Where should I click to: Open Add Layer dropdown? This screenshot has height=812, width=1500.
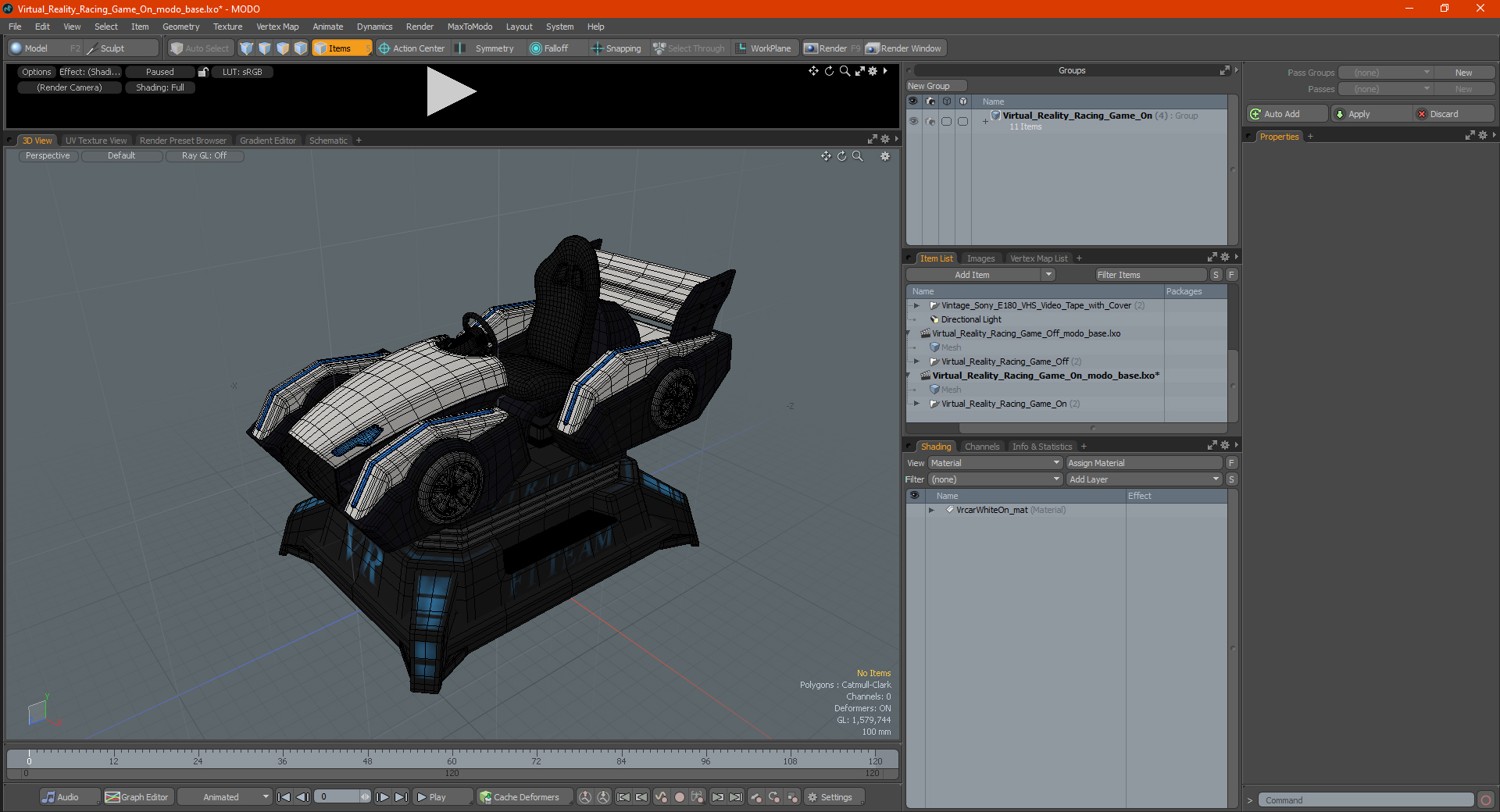click(x=1145, y=479)
